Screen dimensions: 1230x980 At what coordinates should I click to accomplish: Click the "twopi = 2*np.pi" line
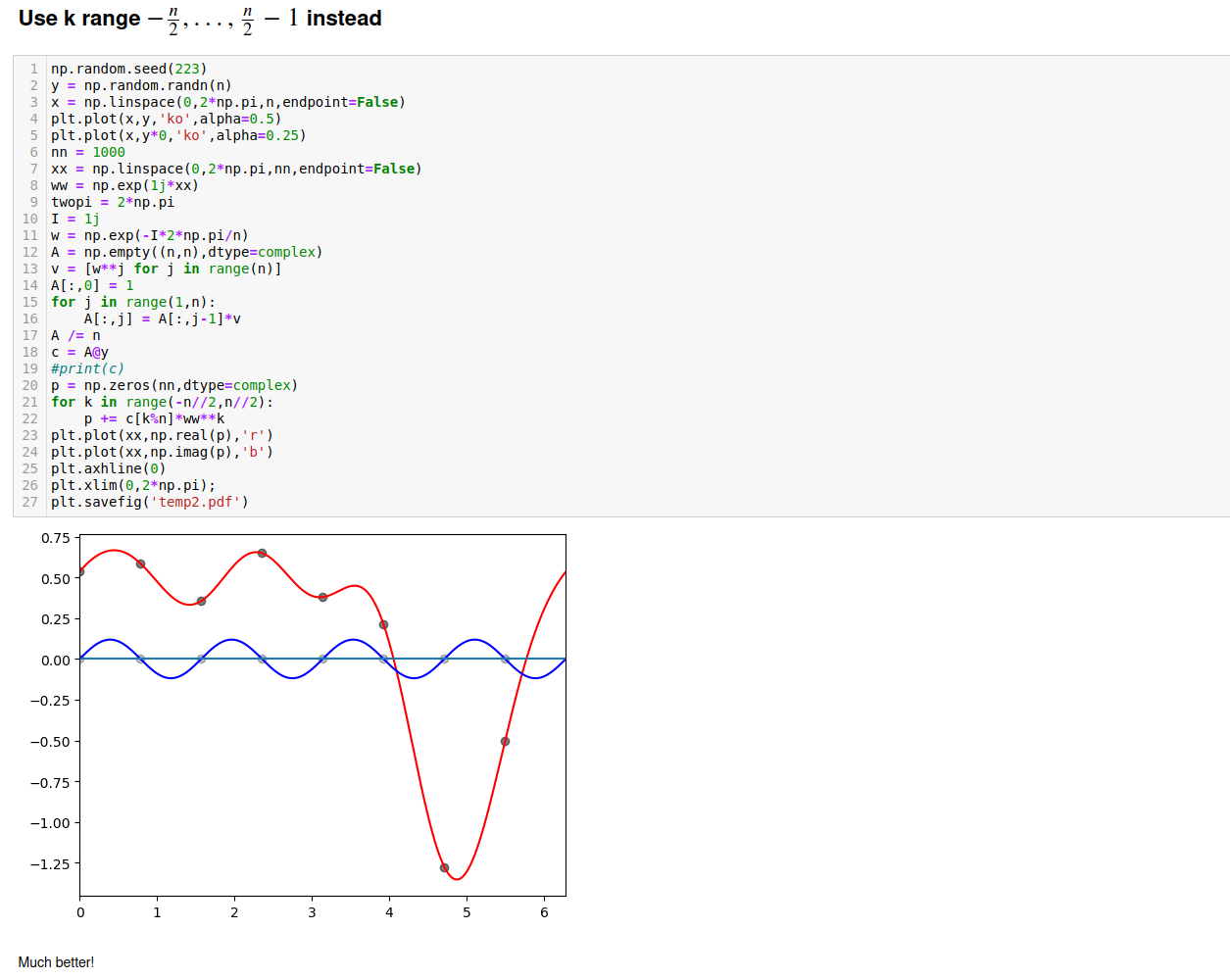pos(112,202)
